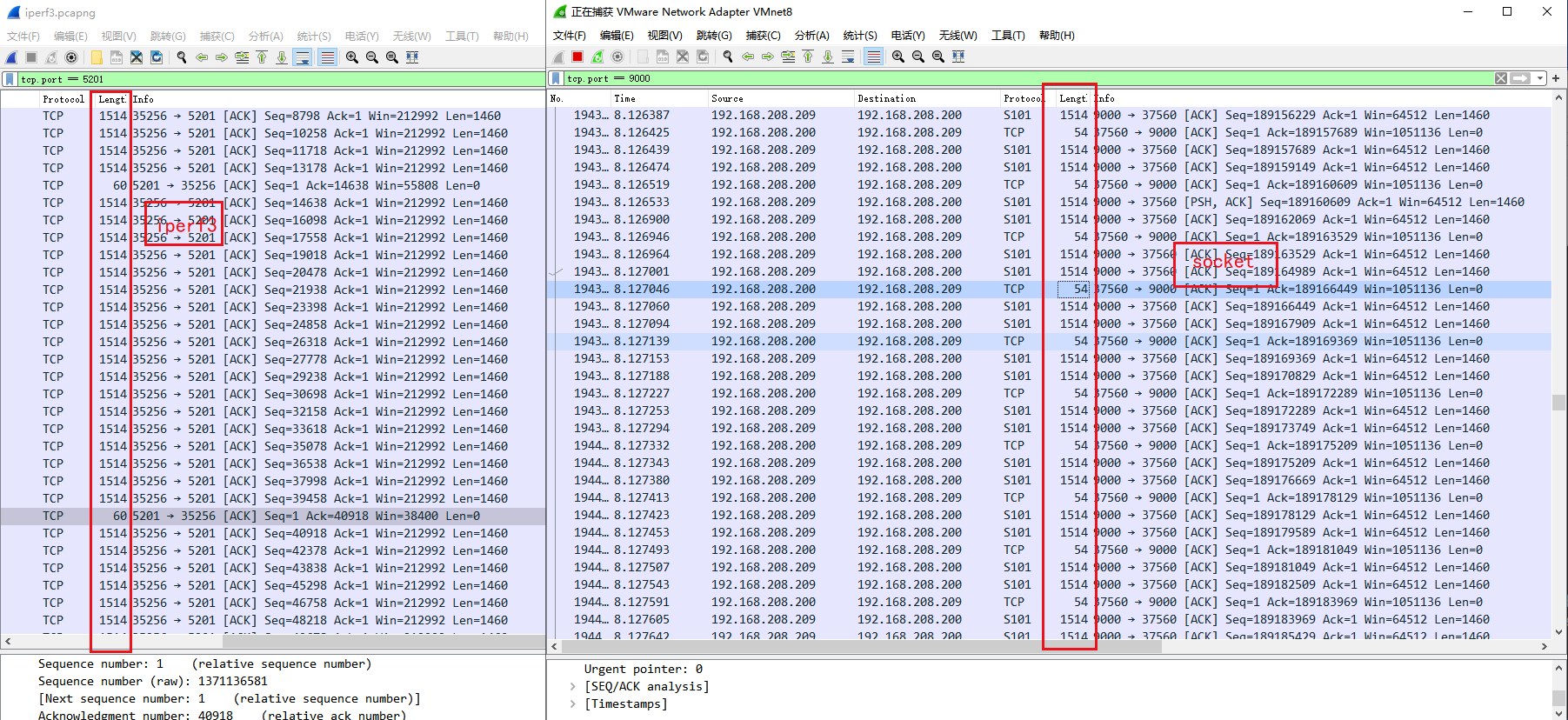1568x720 pixels.
Task: Jump to first packet in iperf3.pcapng window
Action: [x=262, y=57]
